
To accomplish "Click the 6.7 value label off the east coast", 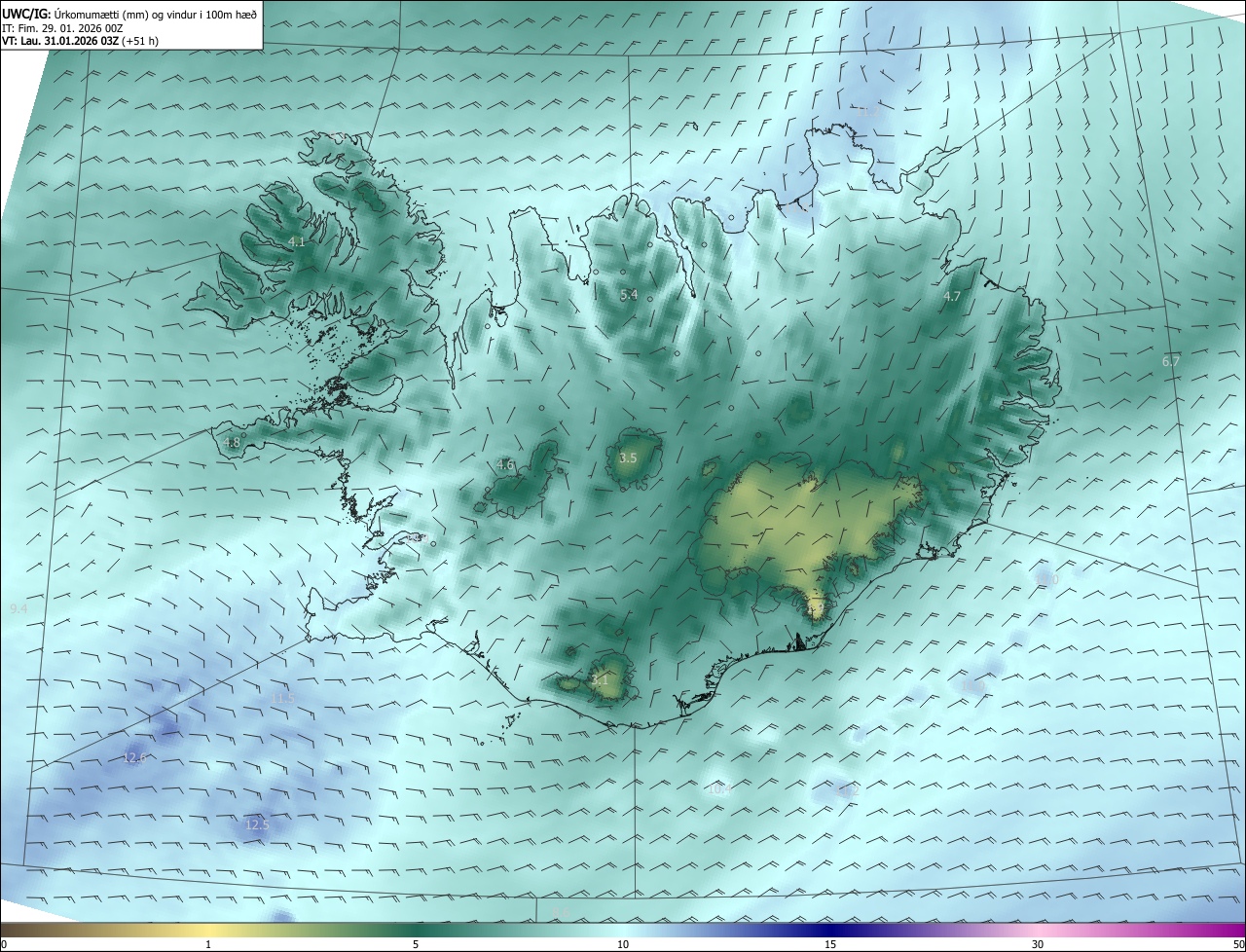I will pyautogui.click(x=1170, y=361).
